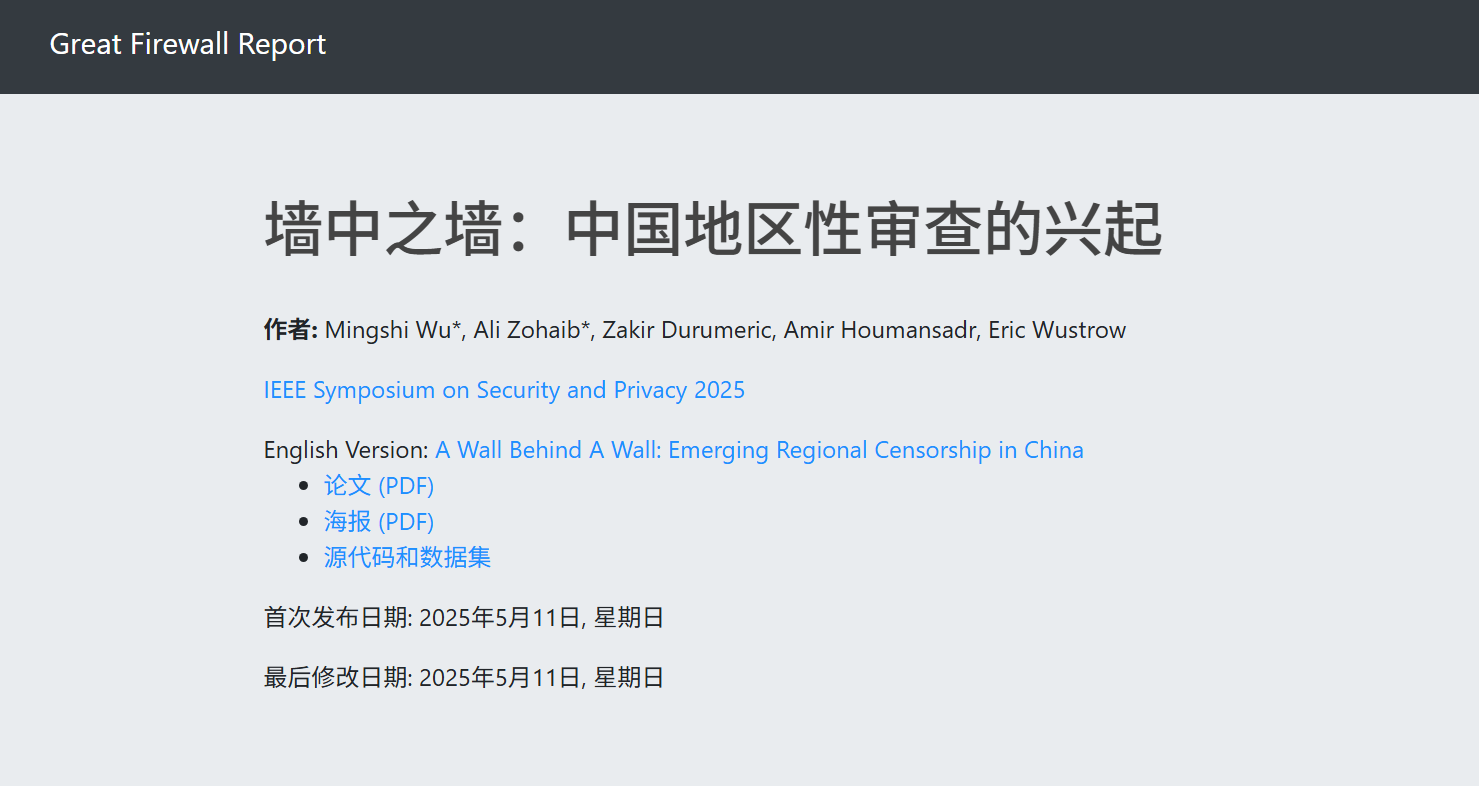Image resolution: width=1479 pixels, height=786 pixels.
Task: Visit the source code and dataset page
Action: click(x=406, y=557)
